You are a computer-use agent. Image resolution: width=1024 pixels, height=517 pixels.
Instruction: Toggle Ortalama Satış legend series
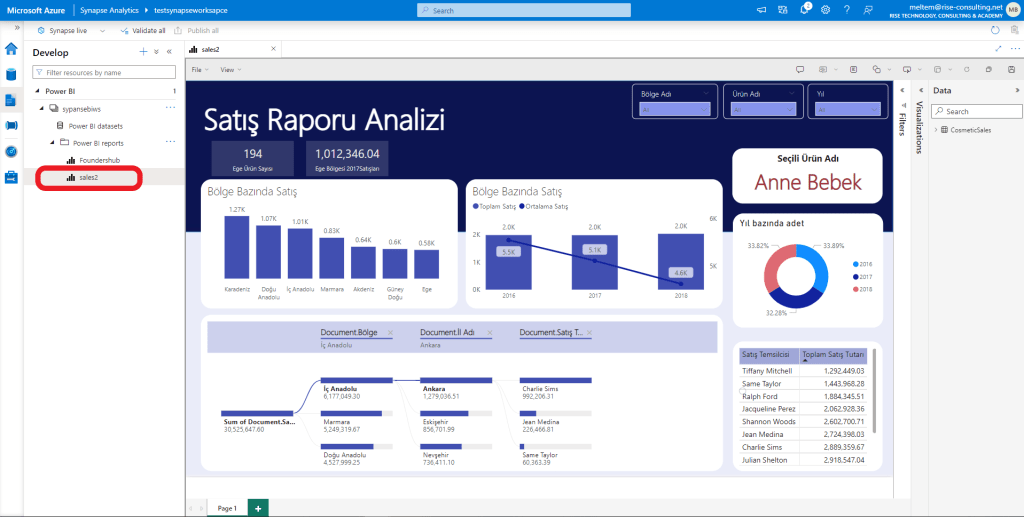(x=546, y=206)
